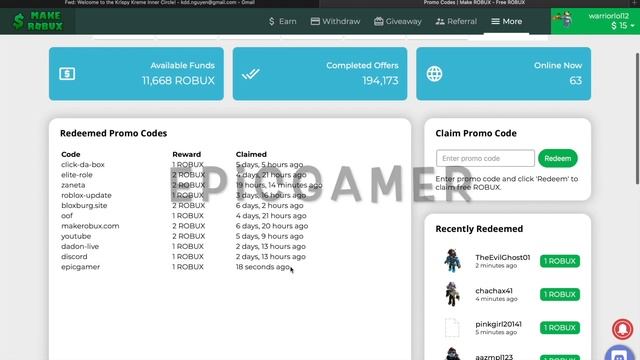
Task: Select the bloxburg.site code
Action: [84, 205]
